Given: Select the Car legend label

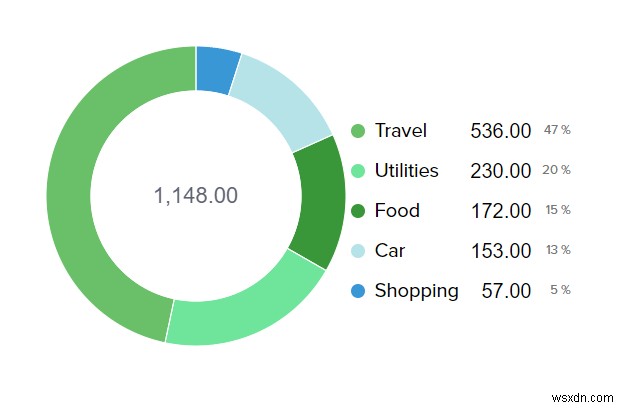Looking at the screenshot, I should [390, 251].
